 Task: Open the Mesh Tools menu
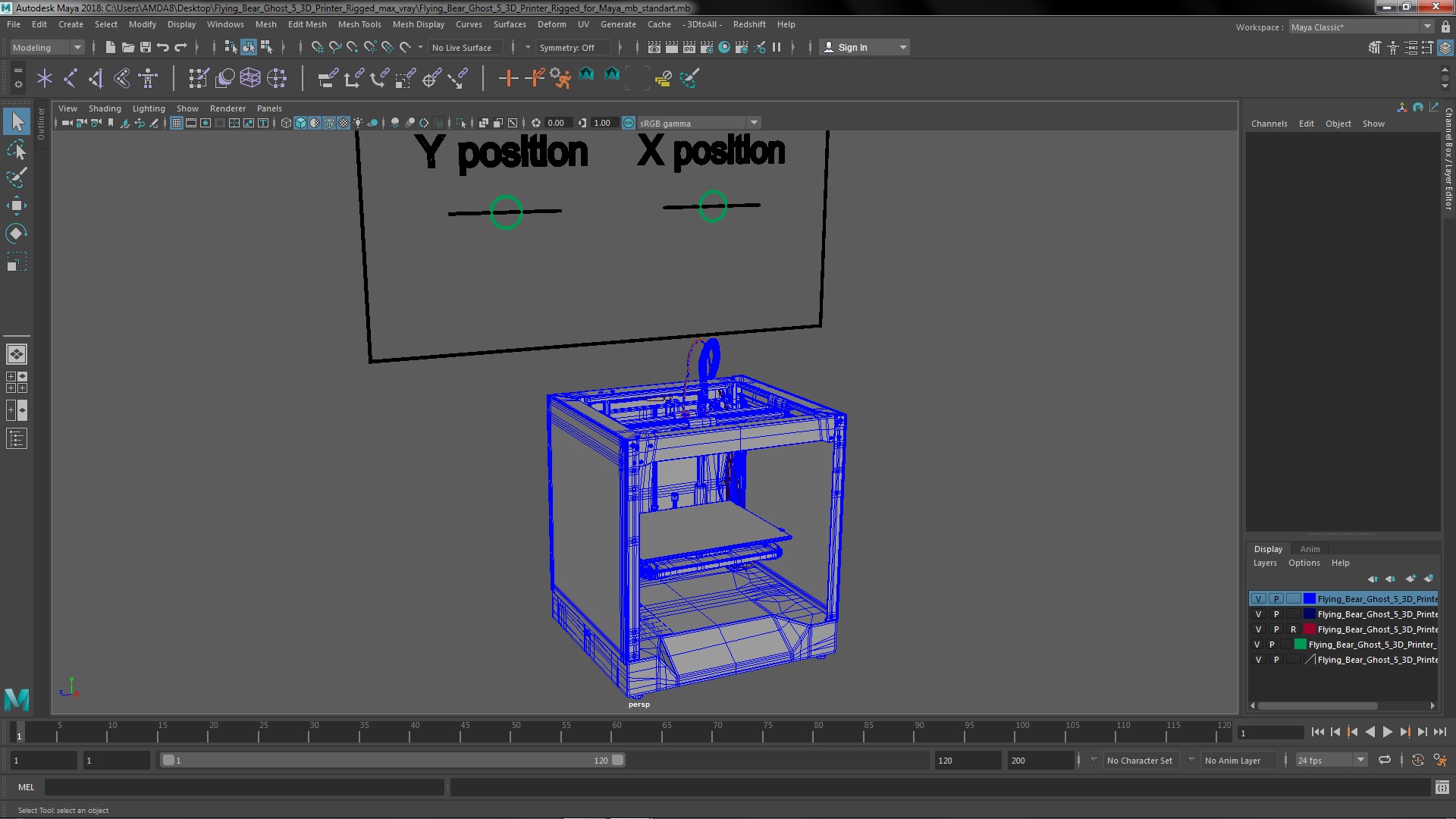[359, 24]
